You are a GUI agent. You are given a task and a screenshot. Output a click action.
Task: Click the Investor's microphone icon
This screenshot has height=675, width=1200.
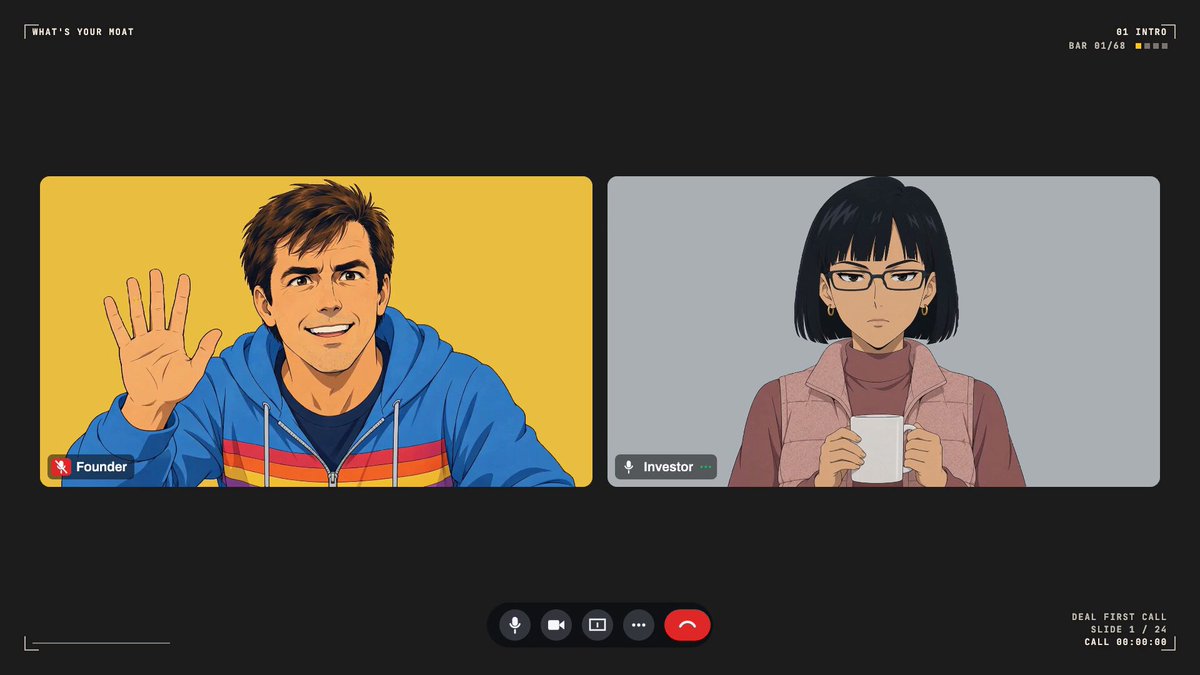629,467
